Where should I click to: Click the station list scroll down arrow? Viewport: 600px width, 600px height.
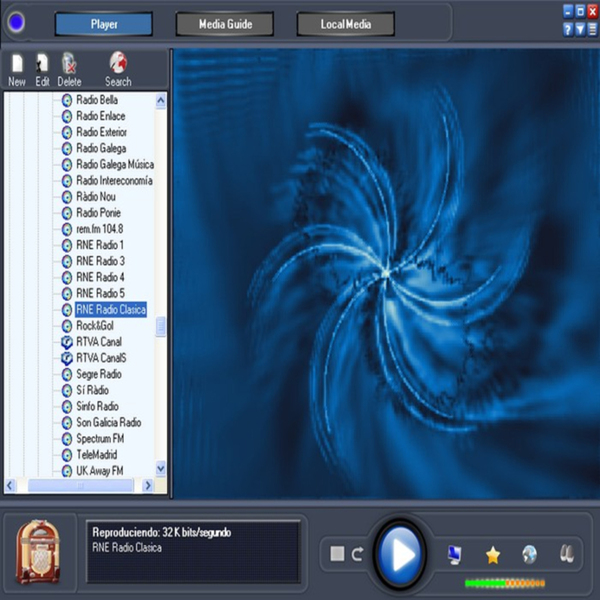[x=161, y=468]
